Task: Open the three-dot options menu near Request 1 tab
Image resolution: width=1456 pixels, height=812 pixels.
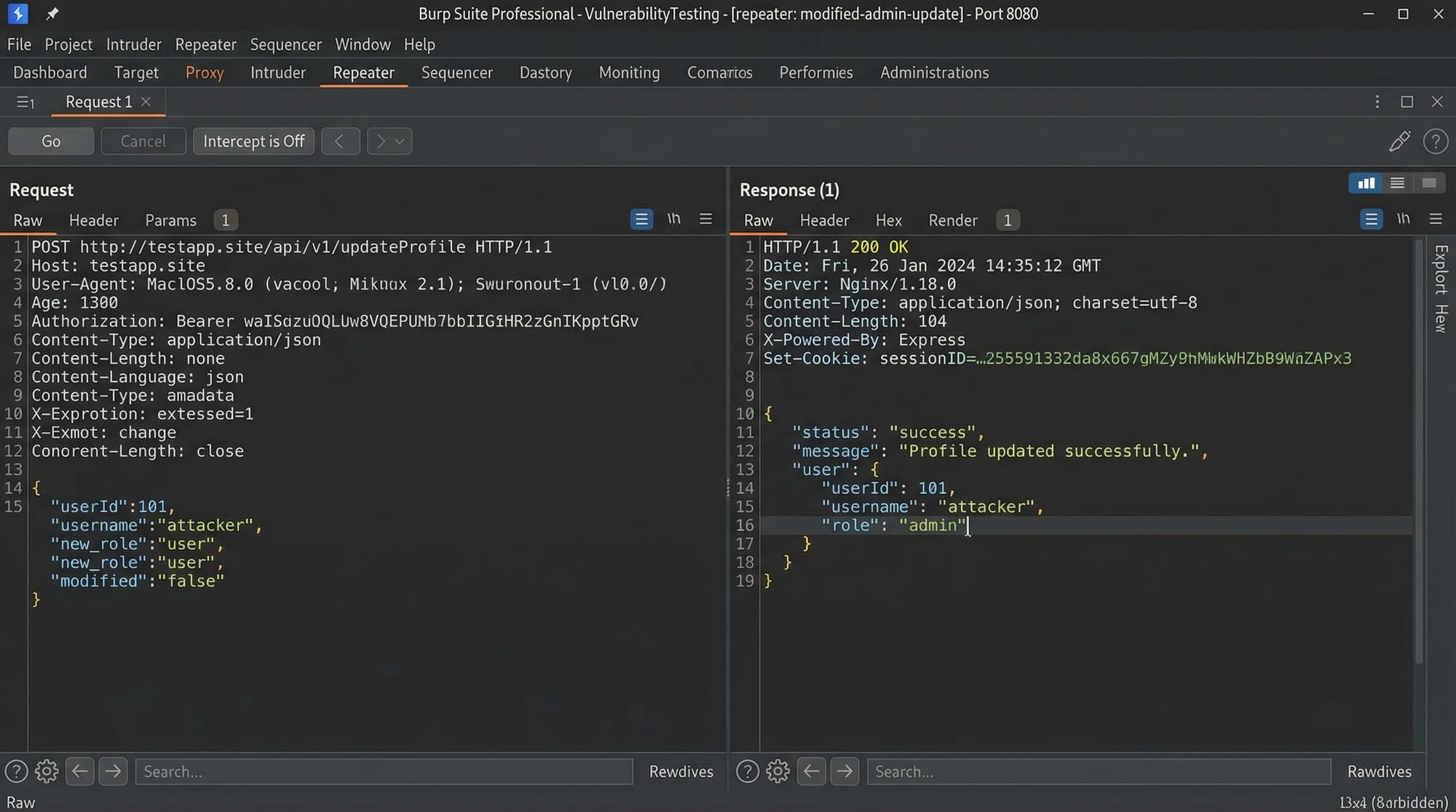Action: click(1377, 102)
